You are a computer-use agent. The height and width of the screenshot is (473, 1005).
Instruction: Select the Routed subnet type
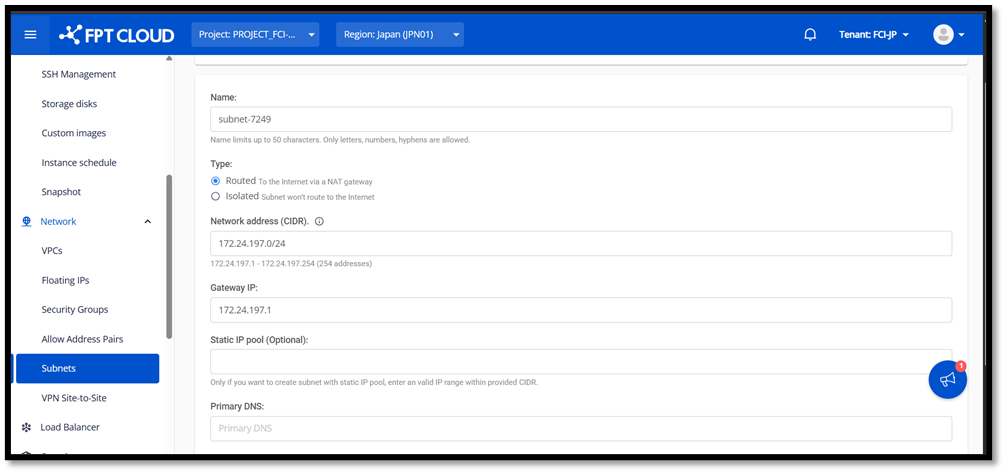216,181
